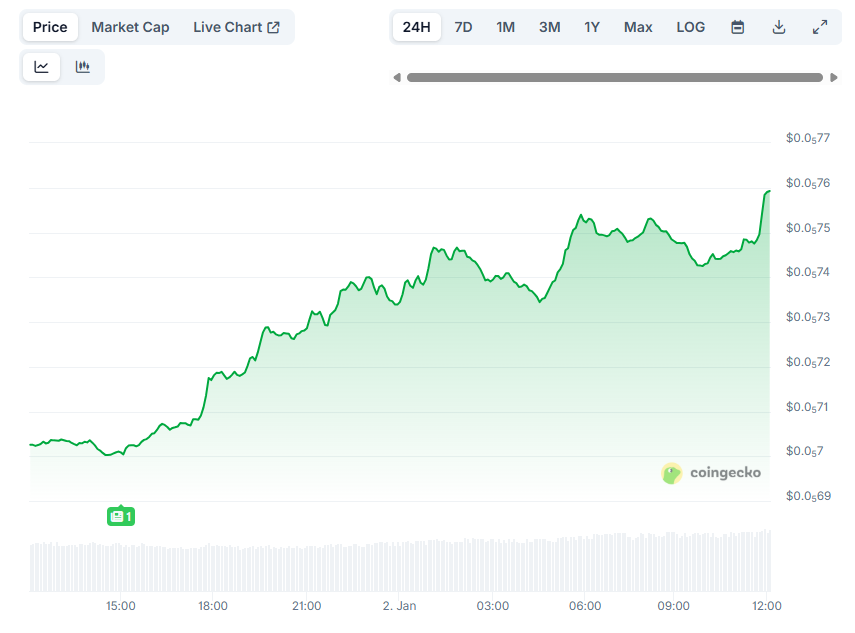Show the 1Y time range
The image size is (855, 633).
592,27
